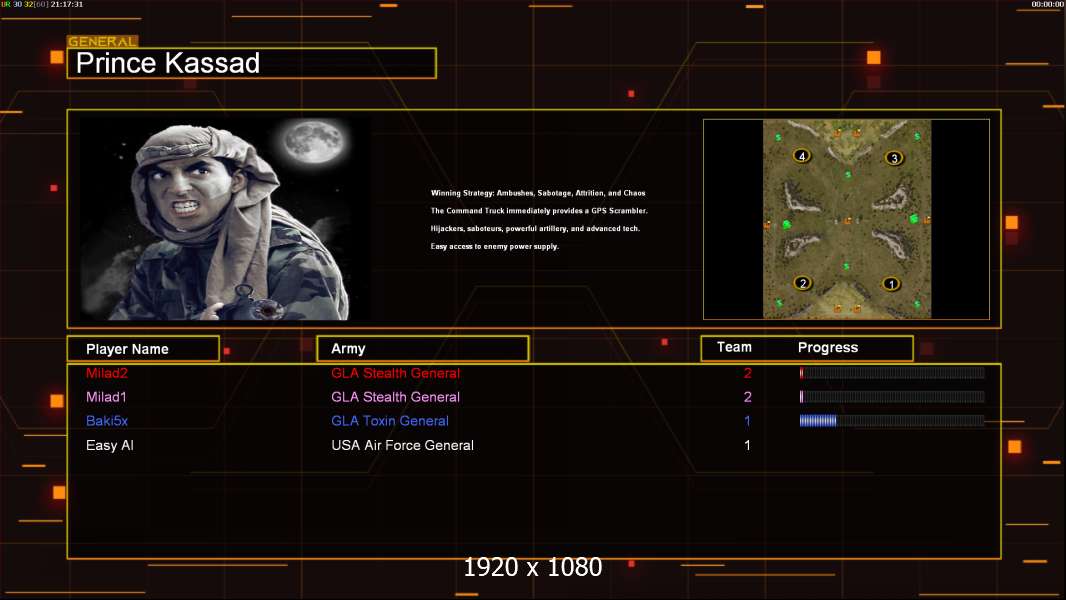
Task: Click the map preview thumbnail
Action: pos(846,219)
